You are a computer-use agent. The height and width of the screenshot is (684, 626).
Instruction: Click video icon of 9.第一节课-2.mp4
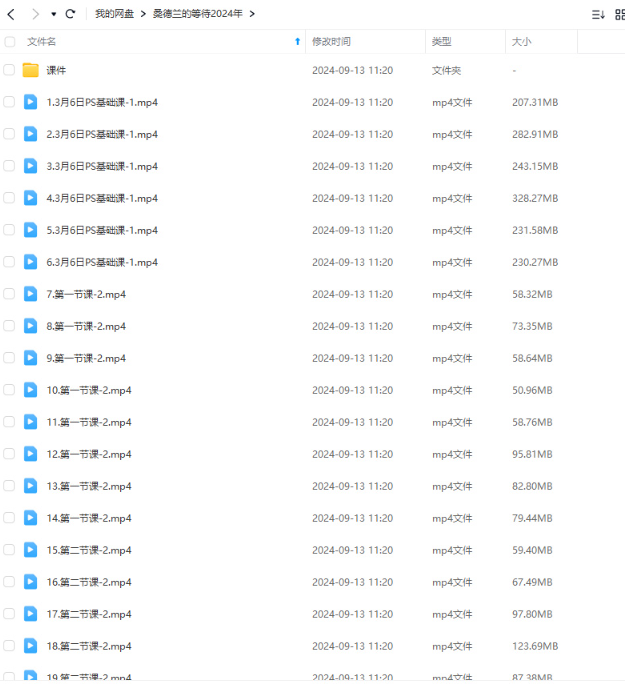click(30, 358)
